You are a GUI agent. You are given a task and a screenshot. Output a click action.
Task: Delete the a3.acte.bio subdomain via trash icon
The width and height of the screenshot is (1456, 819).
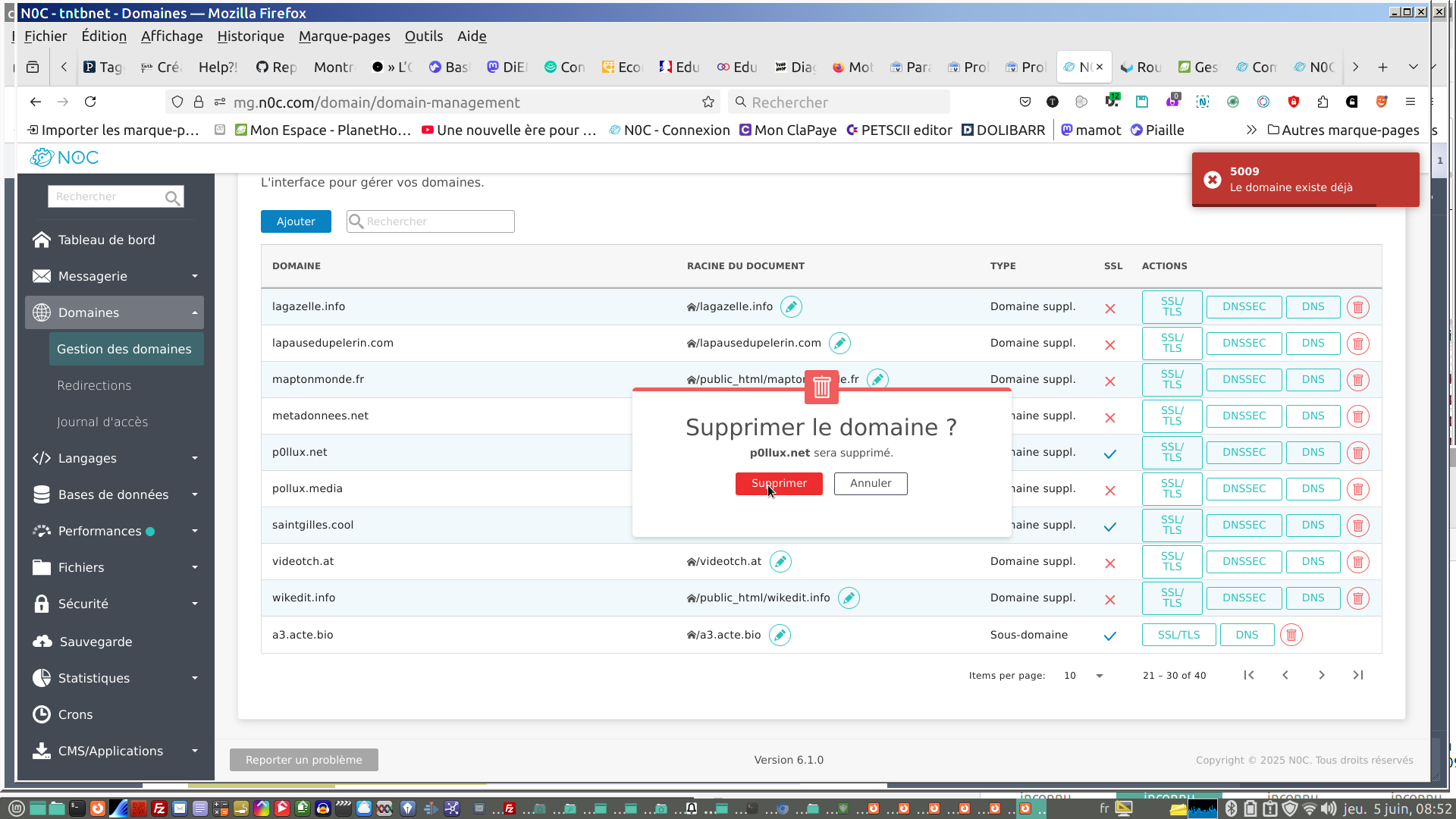coord(1291,635)
